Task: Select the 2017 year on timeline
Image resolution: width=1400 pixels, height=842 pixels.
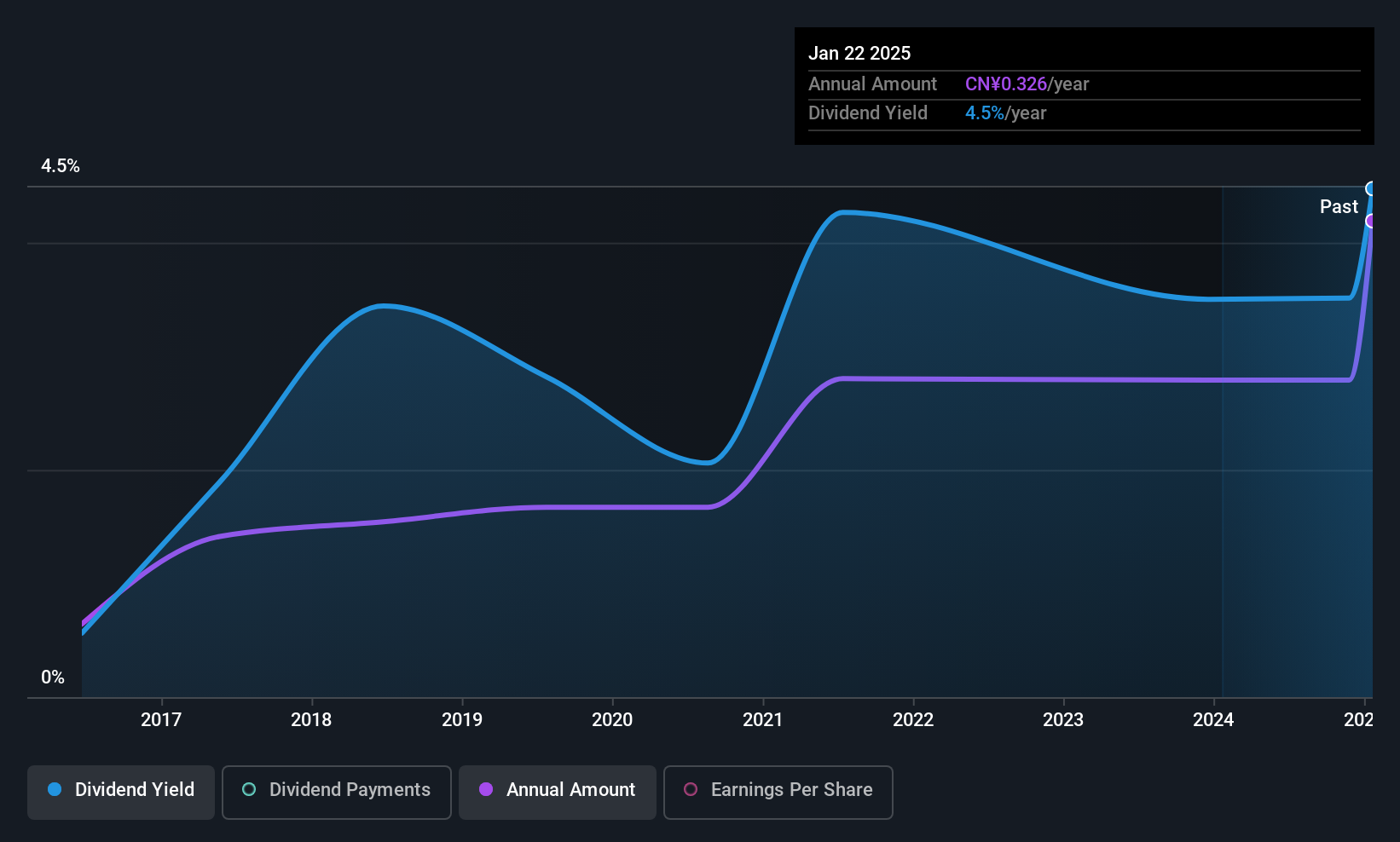Action: point(161,720)
